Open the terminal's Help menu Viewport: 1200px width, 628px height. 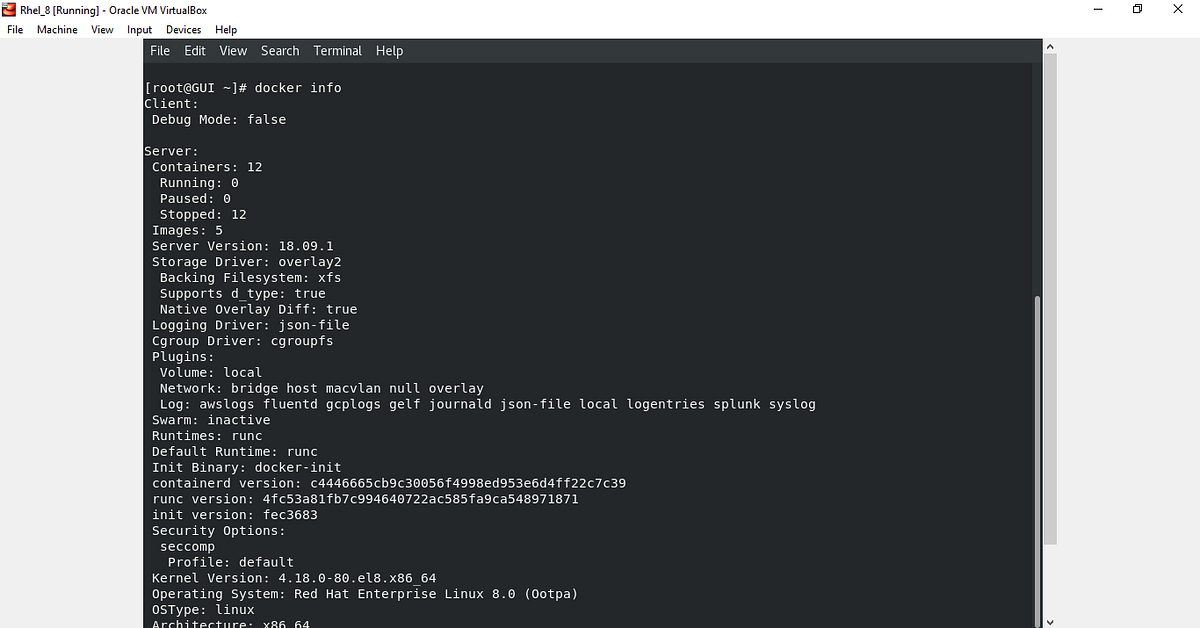pos(389,50)
